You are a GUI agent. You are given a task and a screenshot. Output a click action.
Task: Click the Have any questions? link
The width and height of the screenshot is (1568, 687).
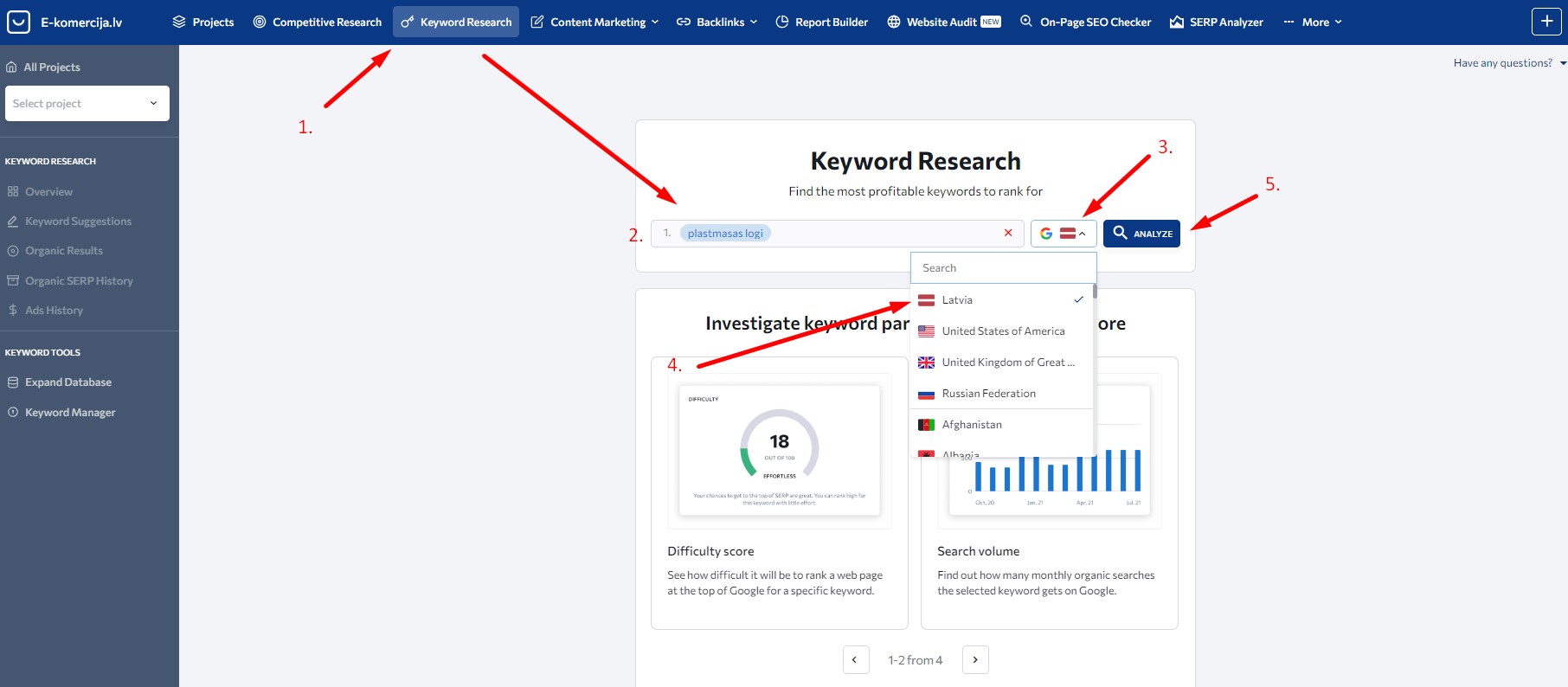[1503, 63]
